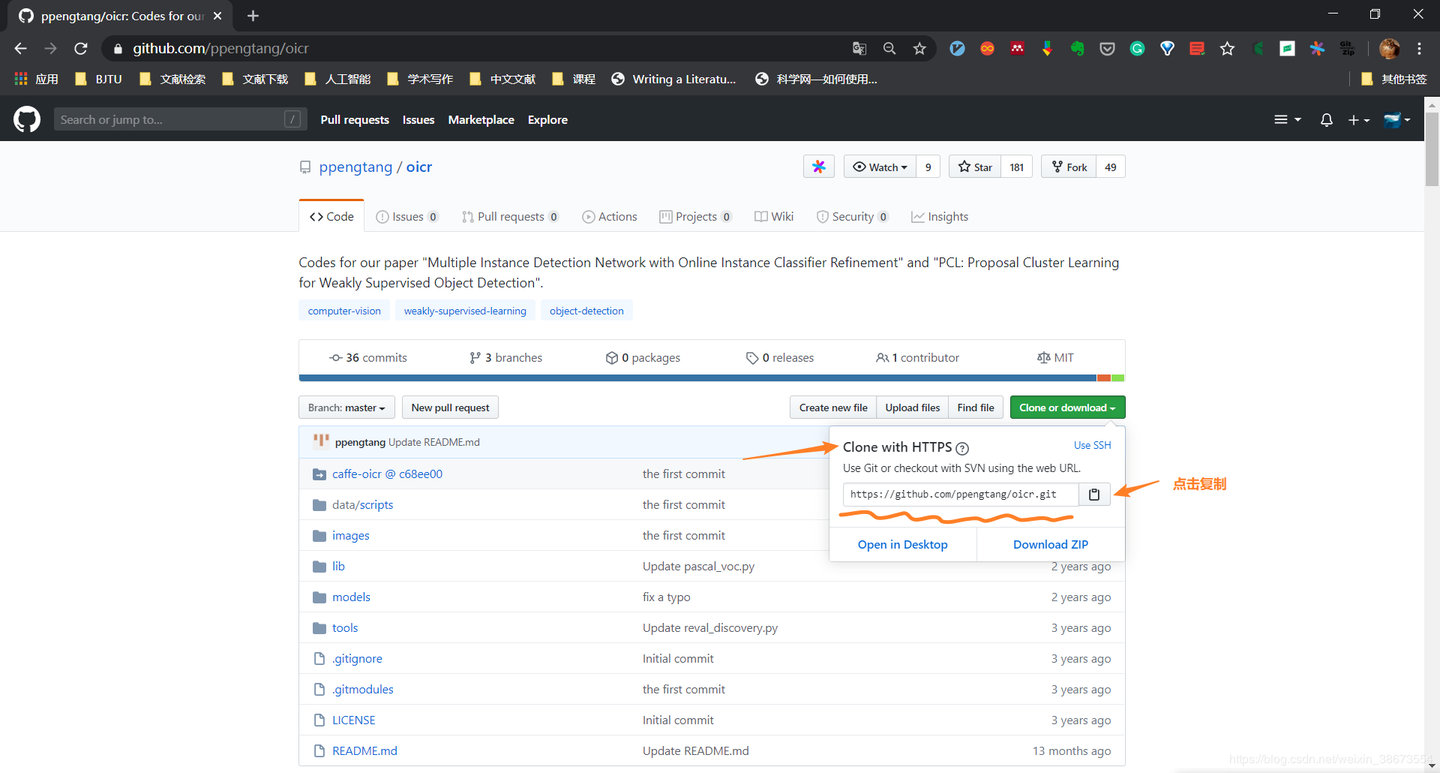Star the oicr repository
This screenshot has height=773, width=1440.
(975, 167)
